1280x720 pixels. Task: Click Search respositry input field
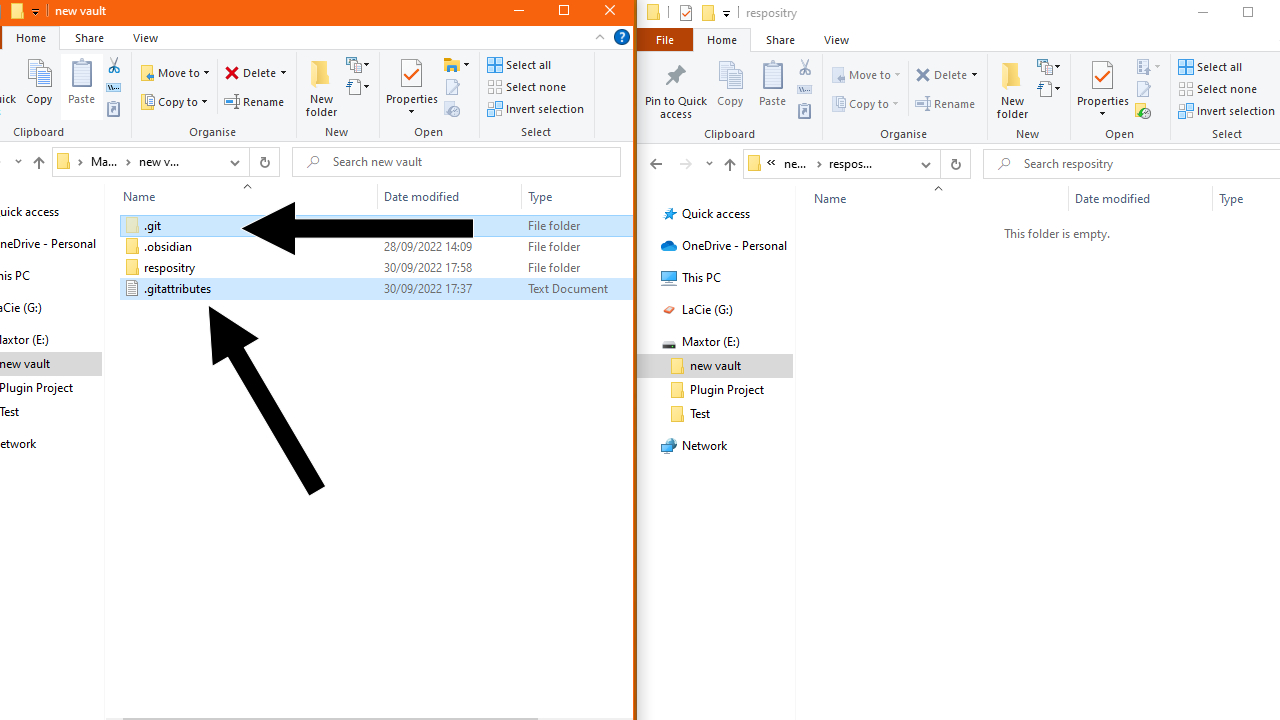pos(1132,164)
